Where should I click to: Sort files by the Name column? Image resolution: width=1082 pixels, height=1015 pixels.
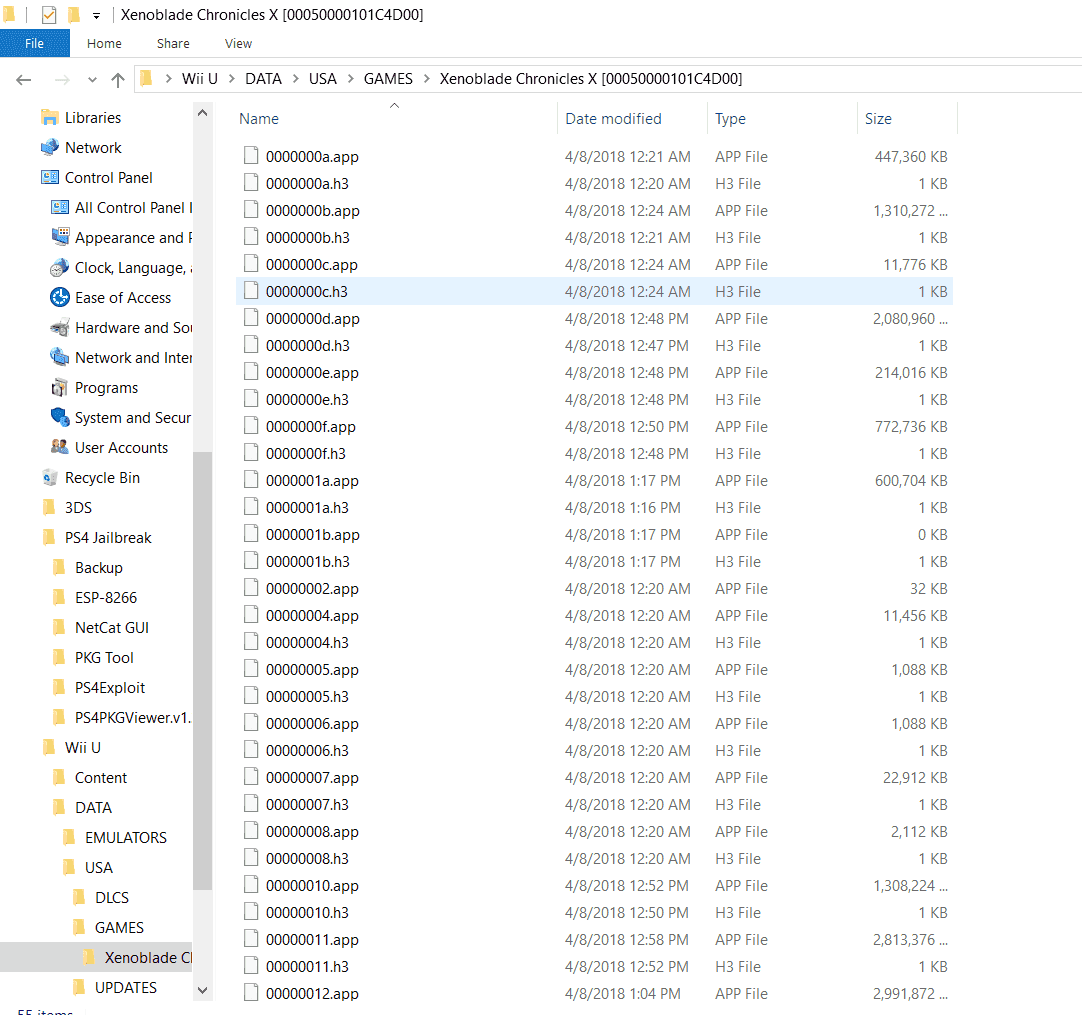pos(259,119)
